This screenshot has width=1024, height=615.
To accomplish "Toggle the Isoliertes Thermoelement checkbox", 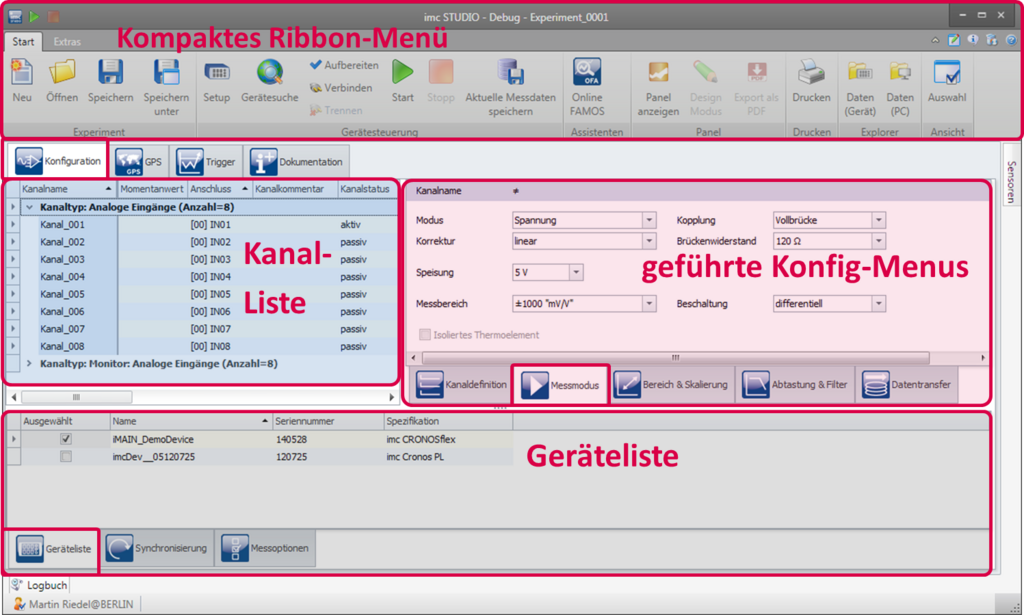I will click(x=423, y=334).
